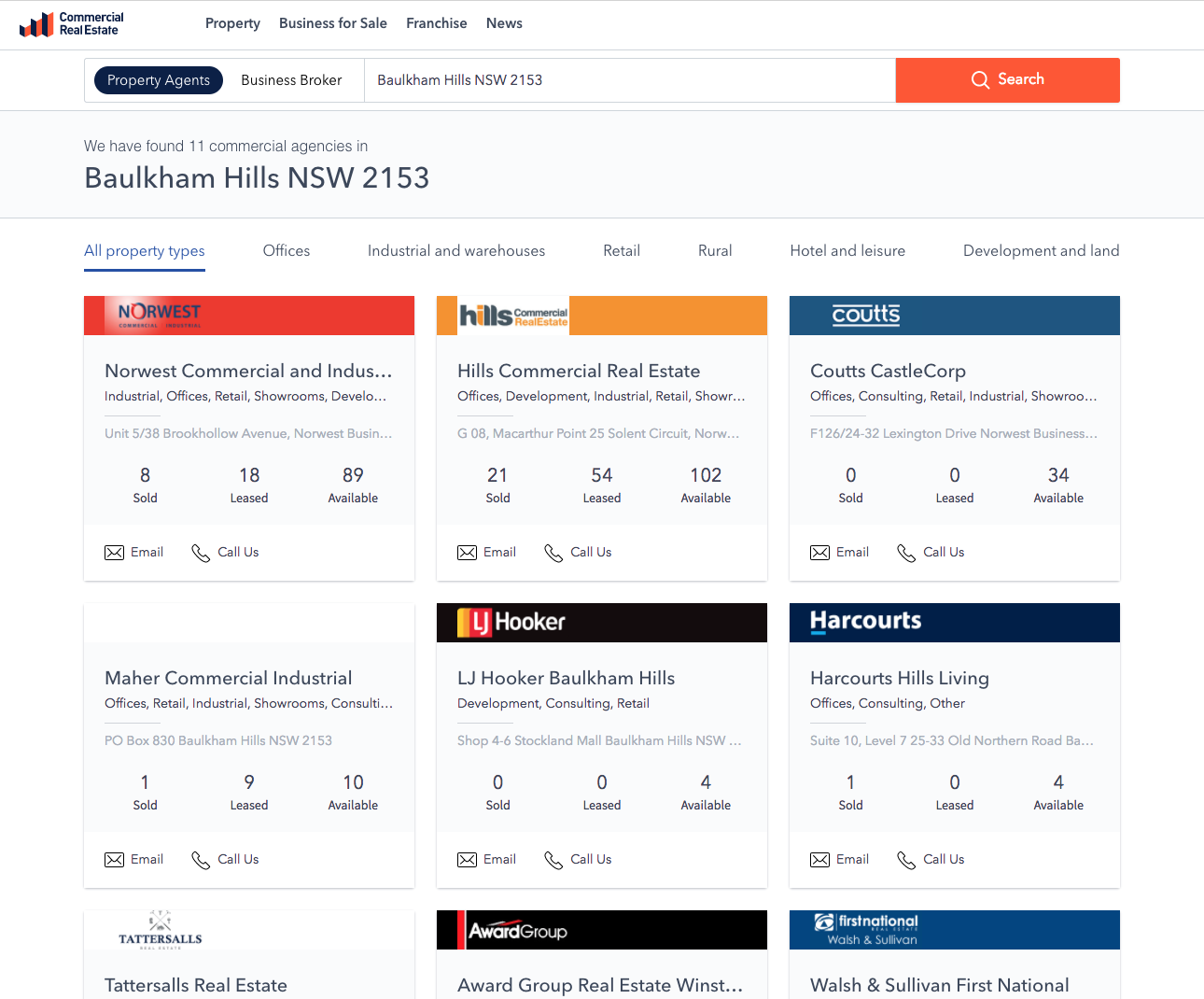Filter by Industrial and warehouses tab
Image resolution: width=1204 pixels, height=999 pixels.
point(456,251)
